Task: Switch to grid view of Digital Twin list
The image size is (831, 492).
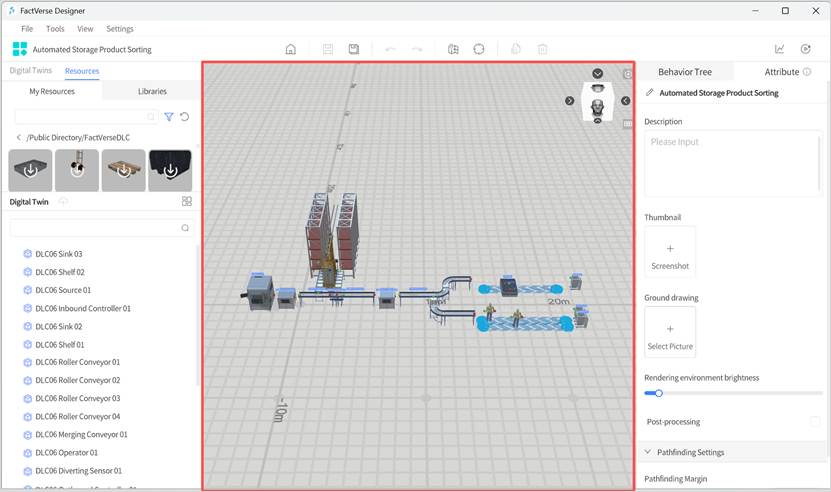Action: pos(186,201)
